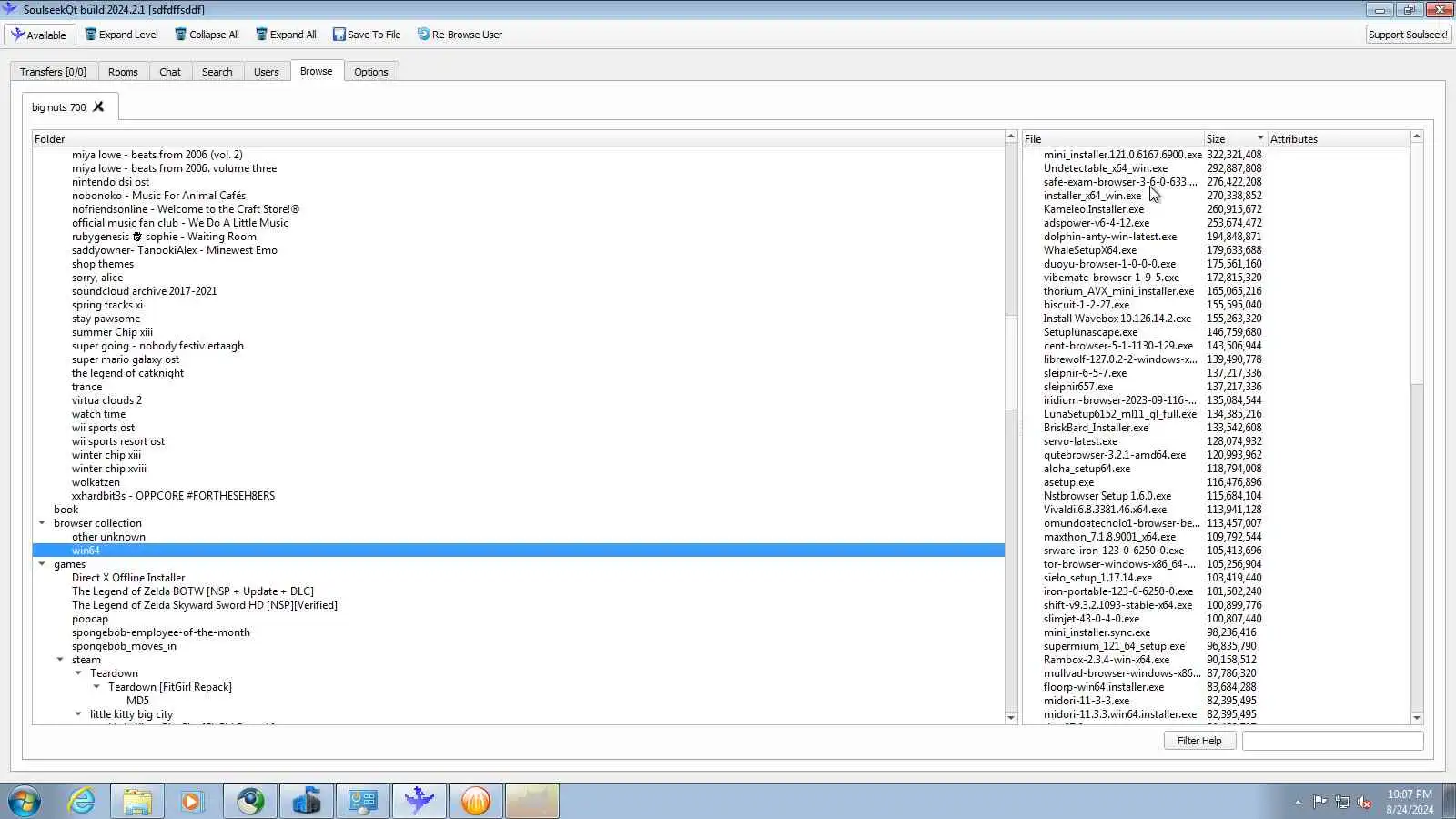Collapse the 'games' folder node
Viewport: 1456px width, 819px height.
(x=42, y=564)
